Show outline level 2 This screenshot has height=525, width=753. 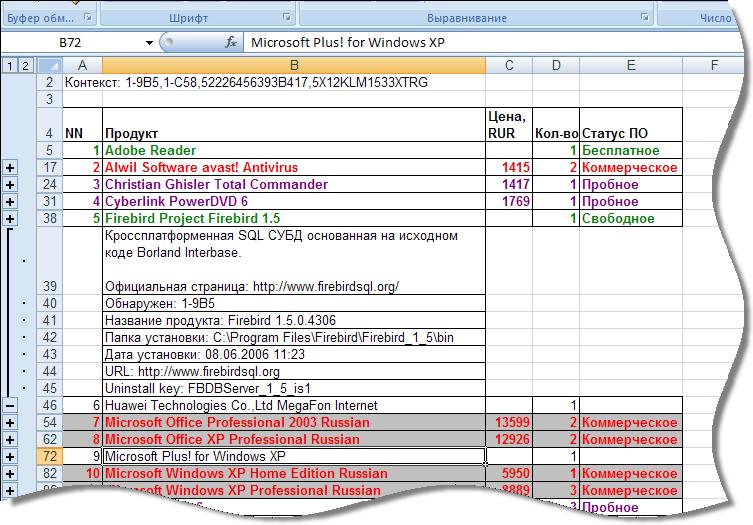pyautogui.click(x=25, y=65)
